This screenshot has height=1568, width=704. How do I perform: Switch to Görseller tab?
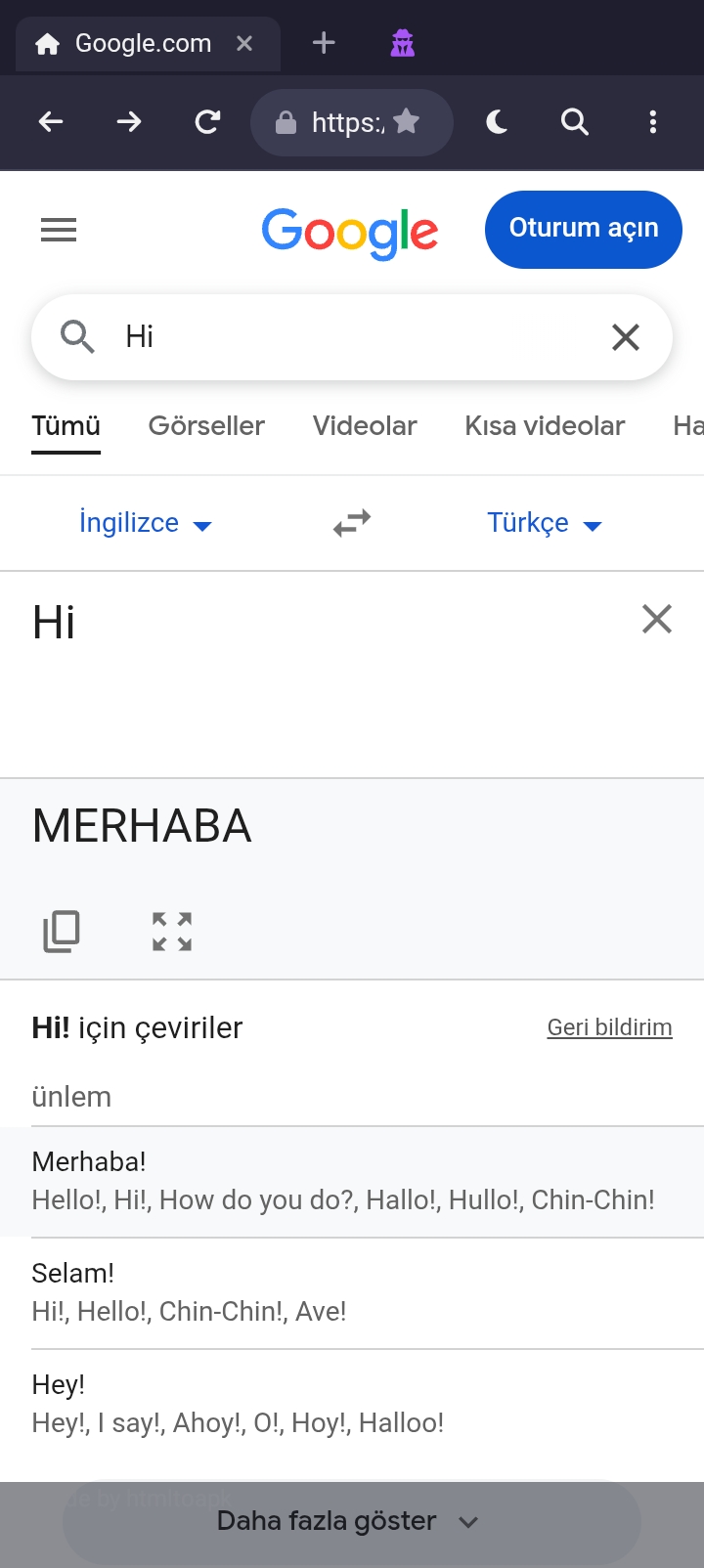tap(206, 426)
